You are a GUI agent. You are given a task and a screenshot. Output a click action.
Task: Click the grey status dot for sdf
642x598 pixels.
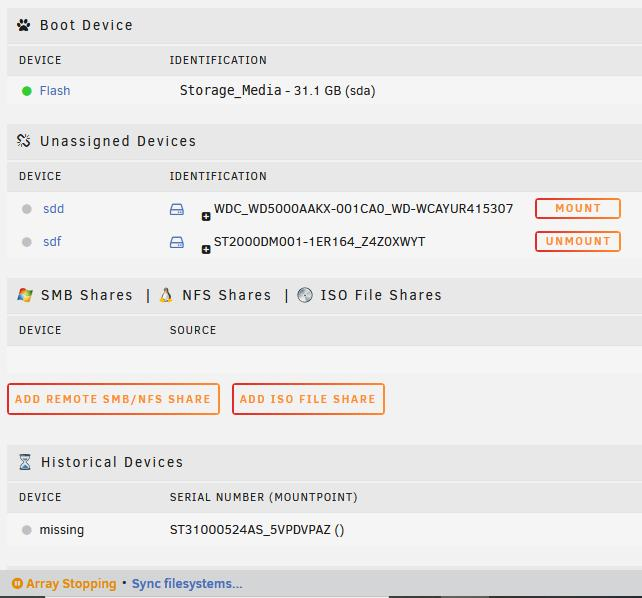[27, 242]
